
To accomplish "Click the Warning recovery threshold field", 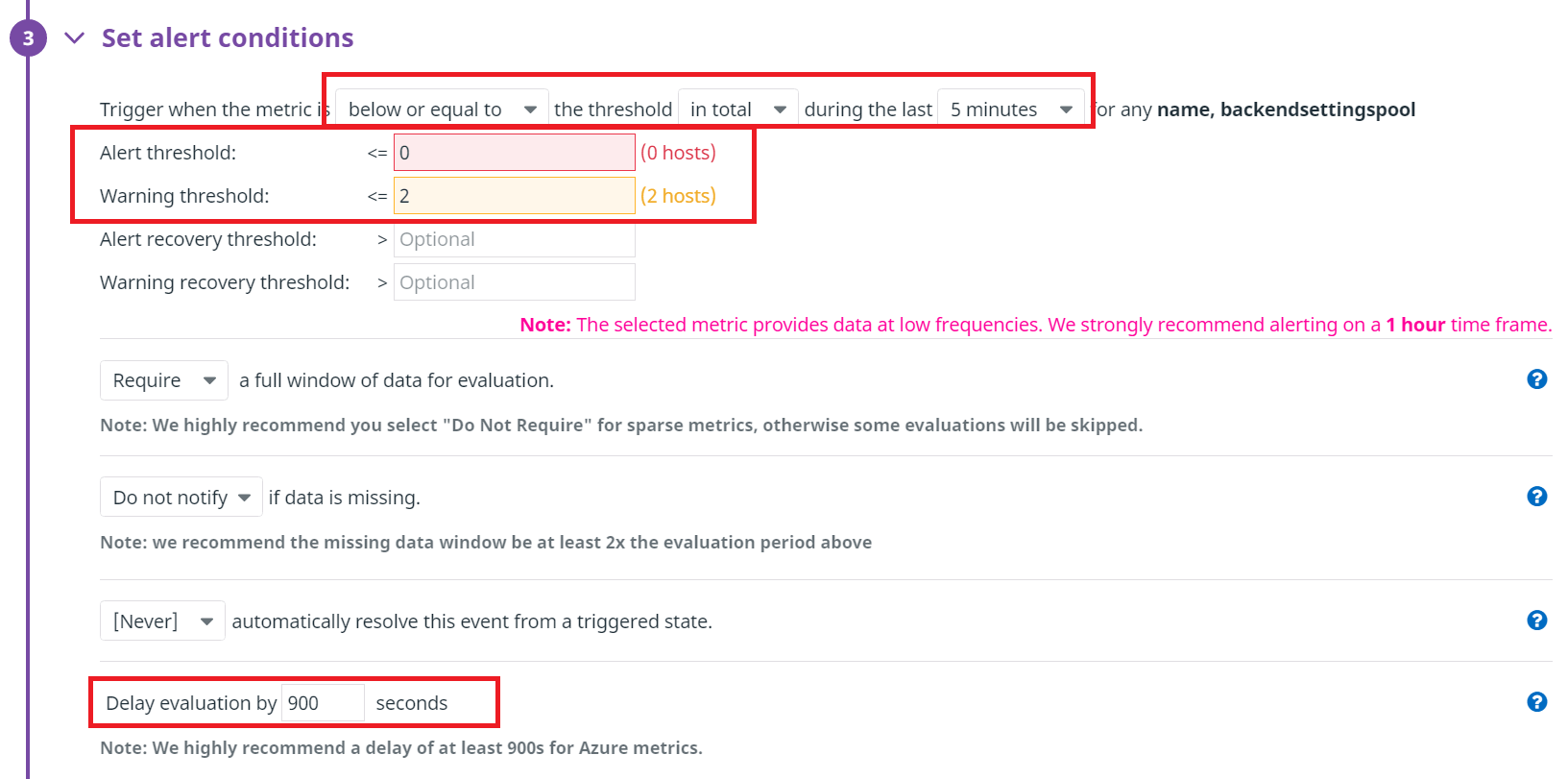I will [514, 282].
